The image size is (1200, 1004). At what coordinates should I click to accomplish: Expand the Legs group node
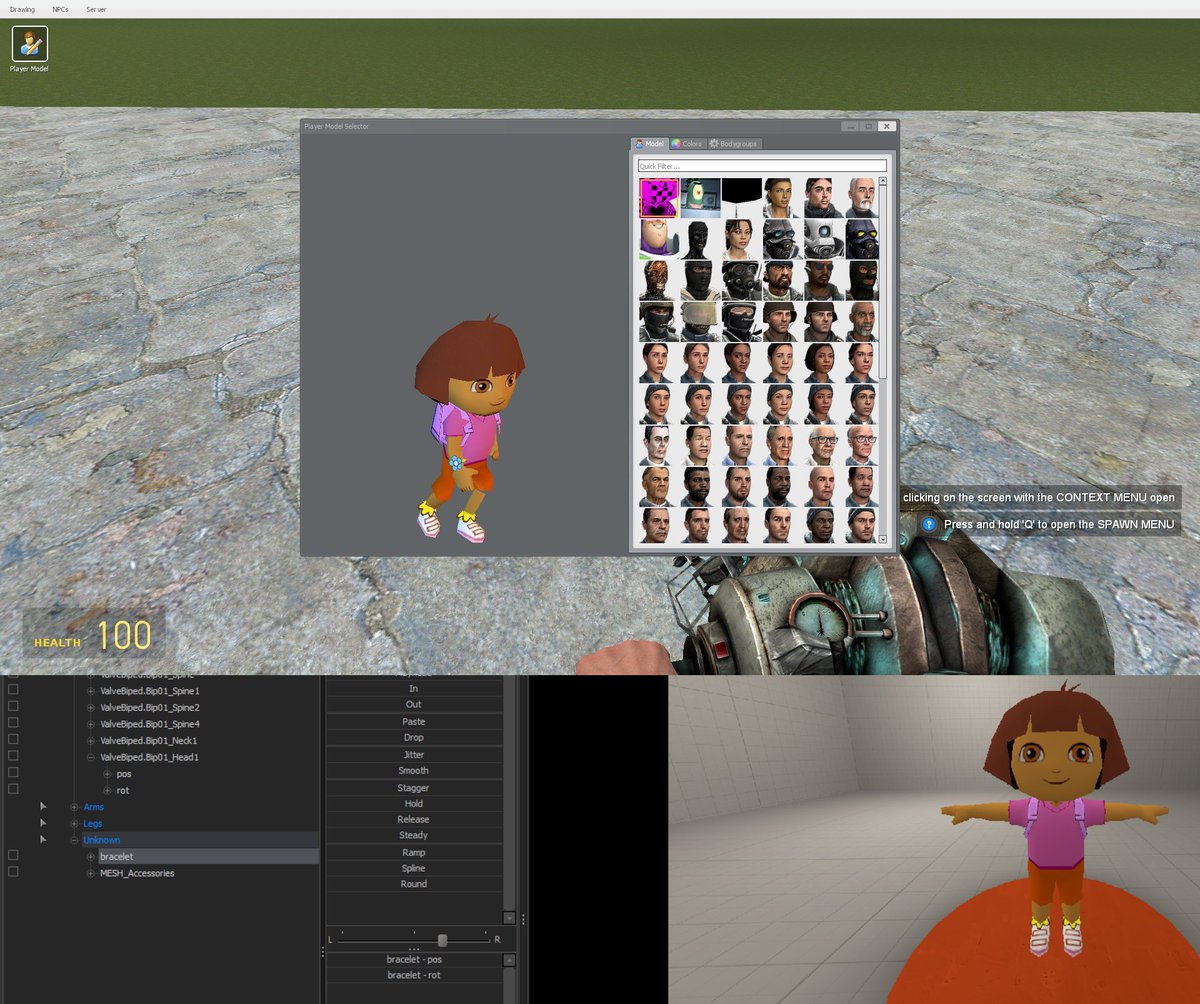(x=74, y=823)
